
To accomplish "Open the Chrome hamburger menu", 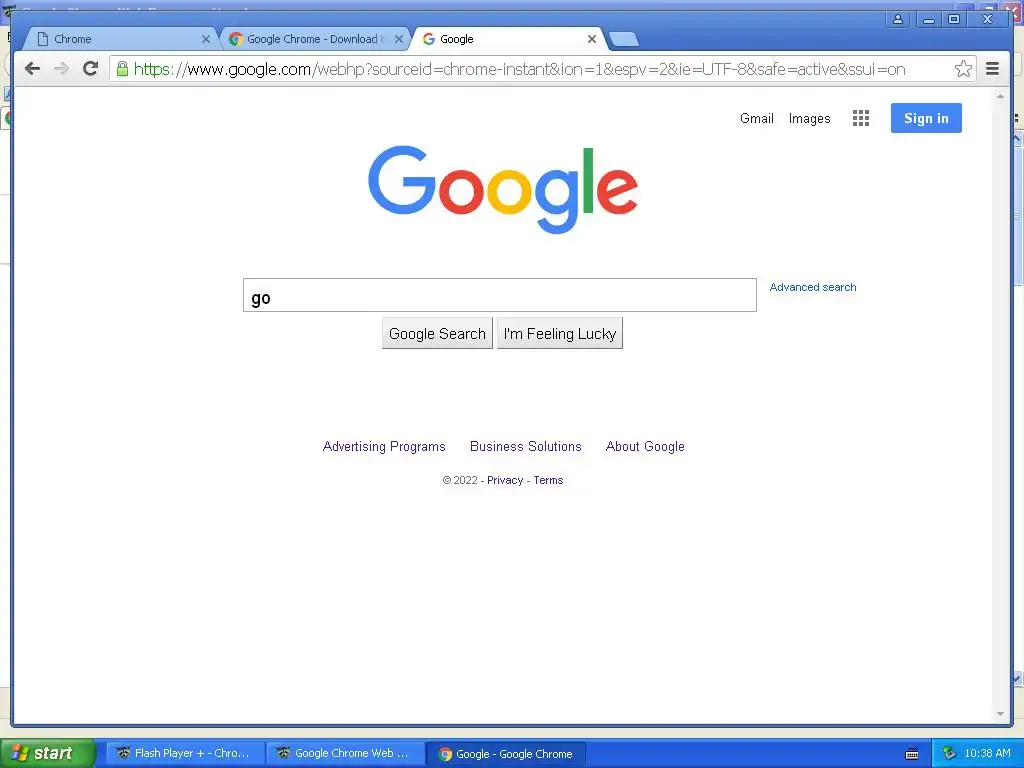I will click(x=992, y=69).
